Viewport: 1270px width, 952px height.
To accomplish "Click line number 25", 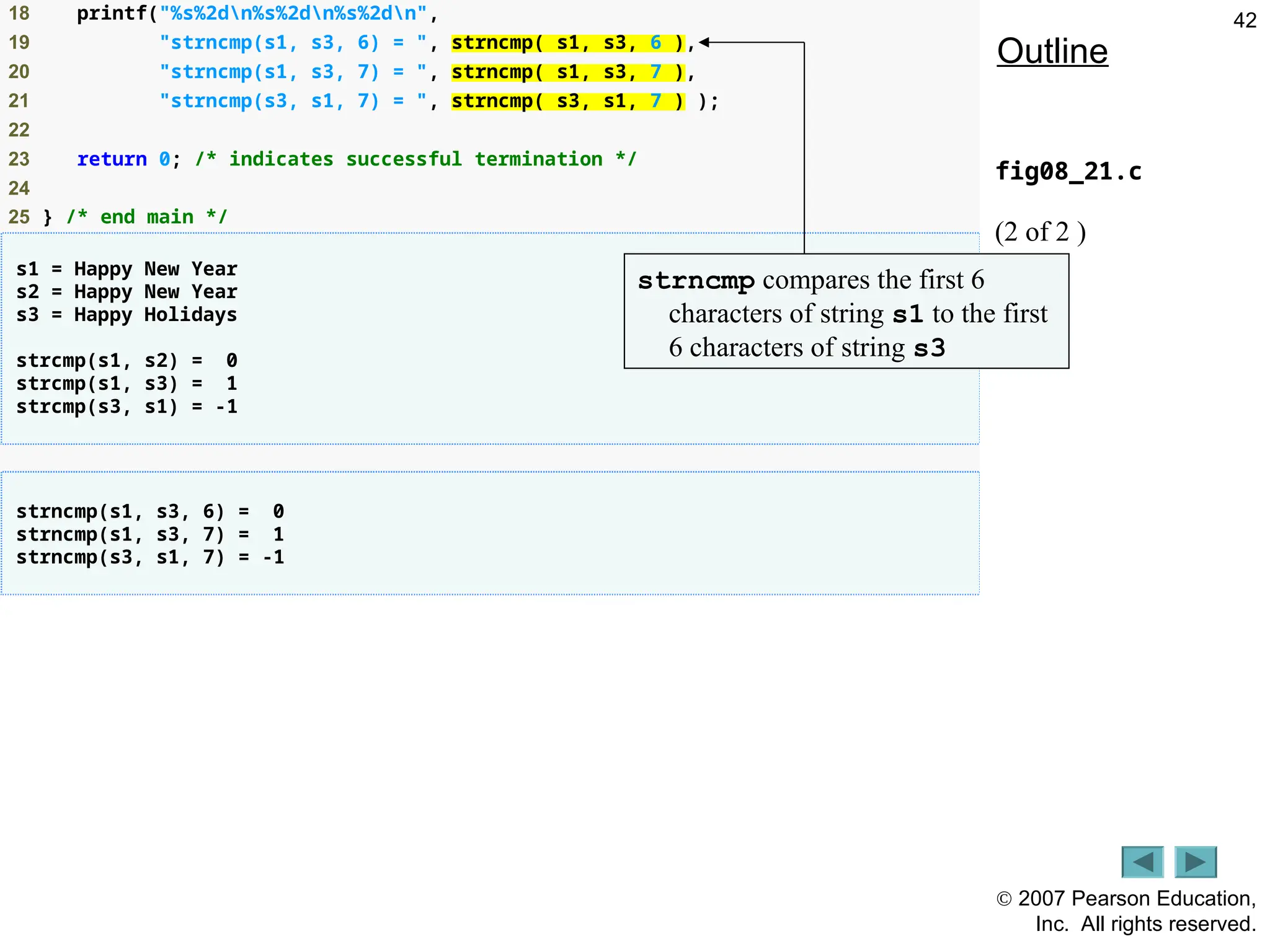I will (19, 217).
